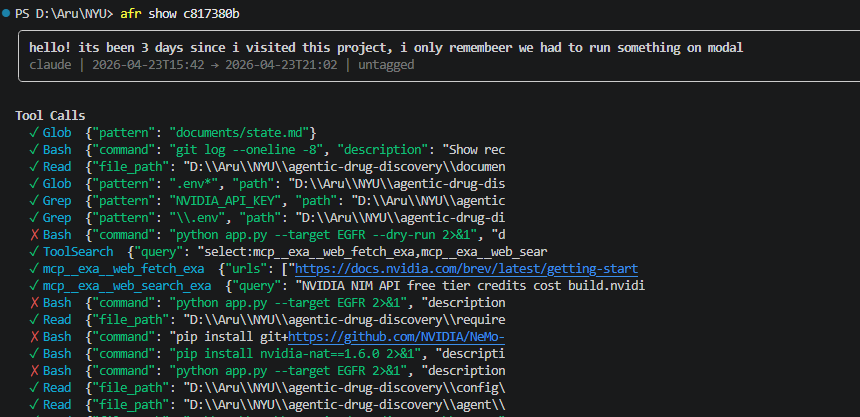
Task: Click the Read 'config\' file_path row
Action: 267,388
